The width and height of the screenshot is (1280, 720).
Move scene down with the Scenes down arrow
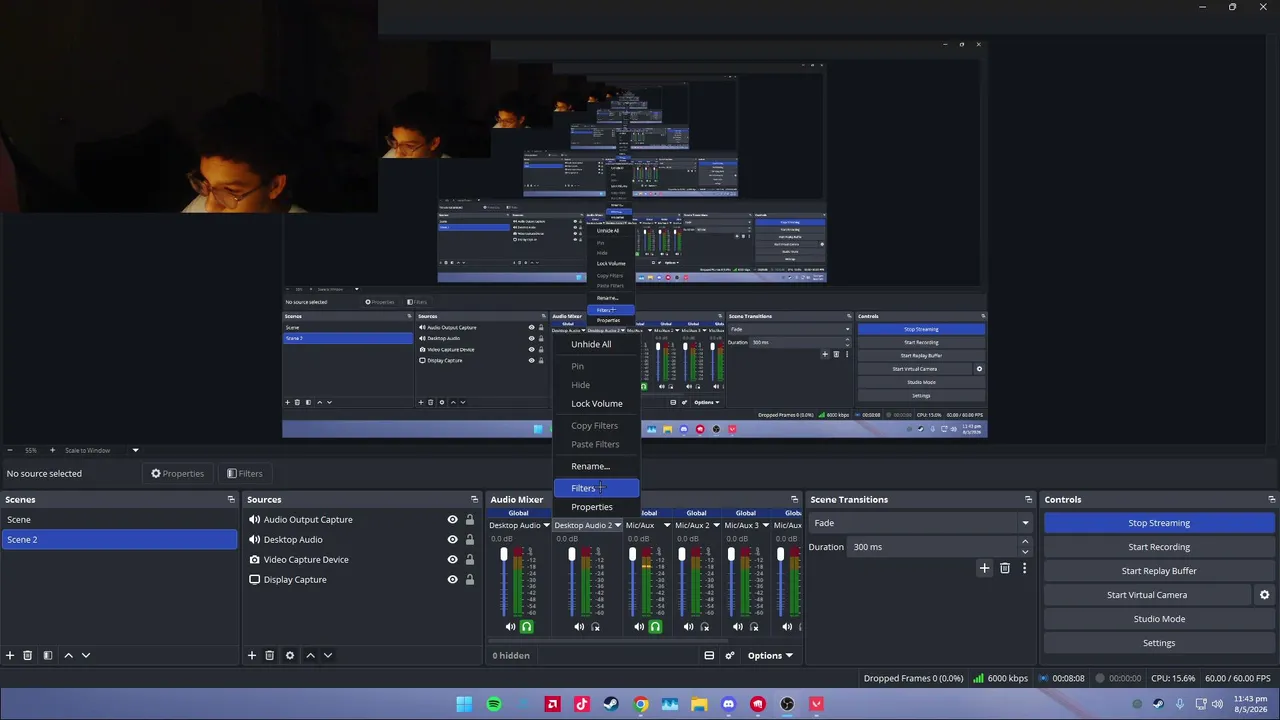[86, 655]
